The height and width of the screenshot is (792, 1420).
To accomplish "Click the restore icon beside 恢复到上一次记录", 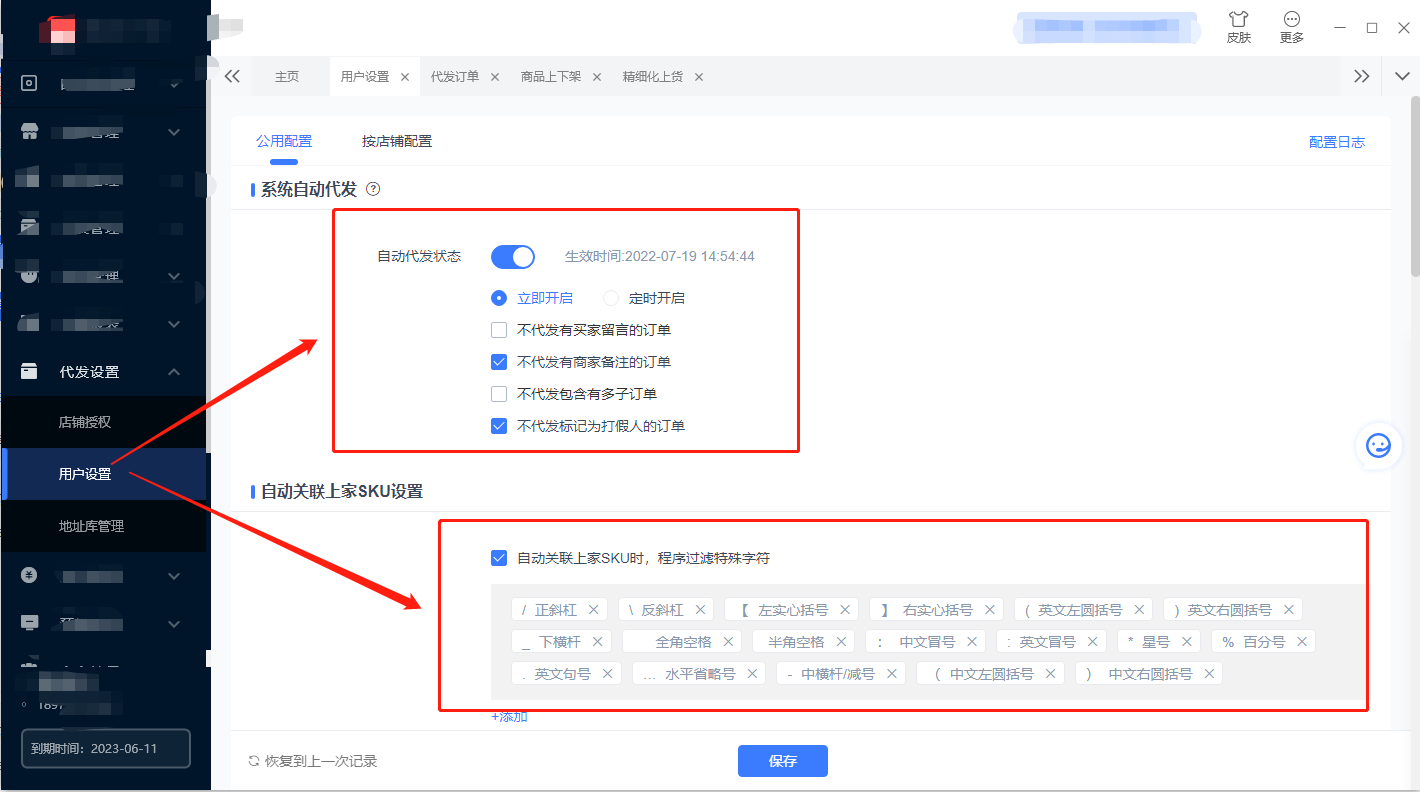I will [254, 761].
